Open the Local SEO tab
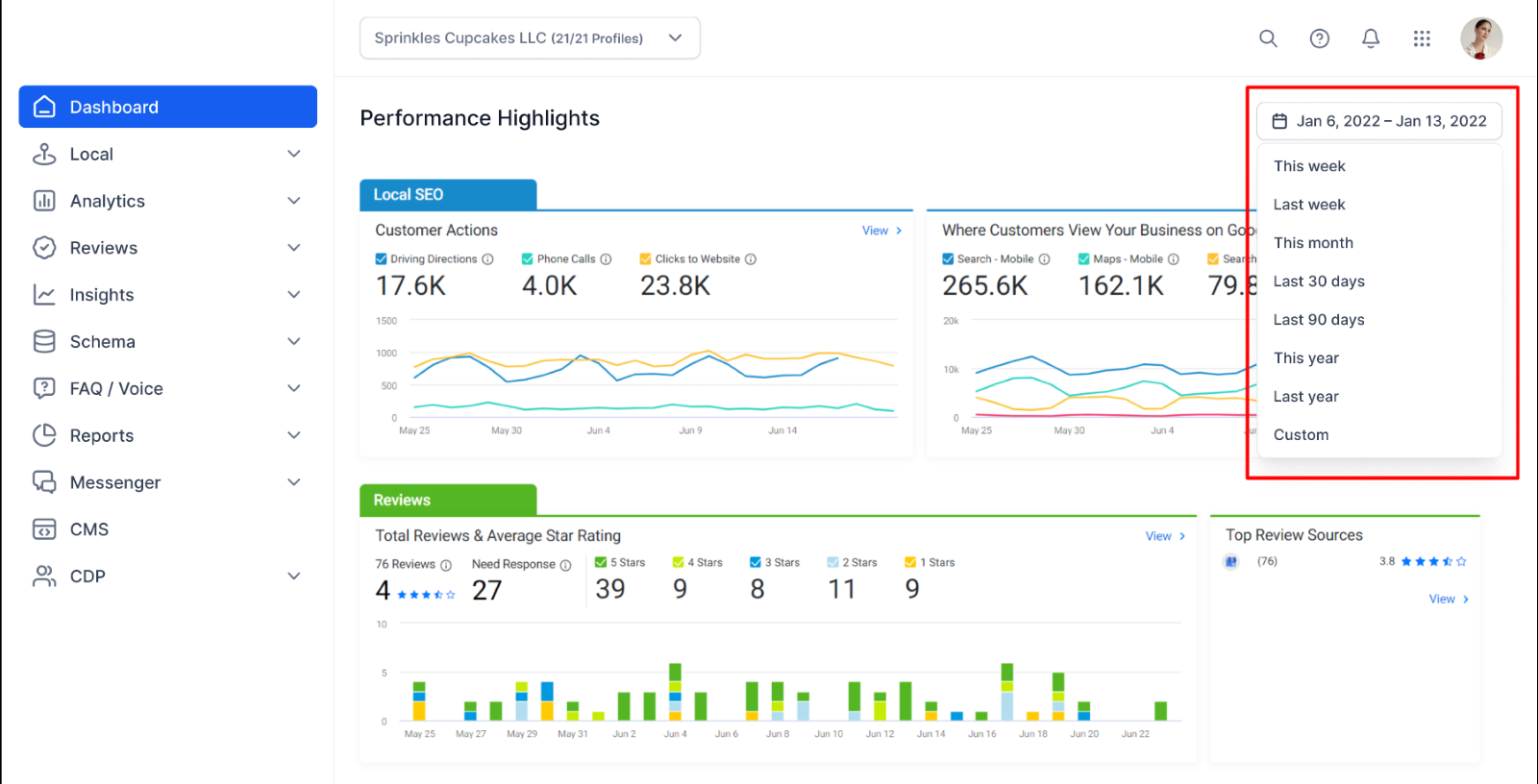The width and height of the screenshot is (1538, 784). (448, 194)
